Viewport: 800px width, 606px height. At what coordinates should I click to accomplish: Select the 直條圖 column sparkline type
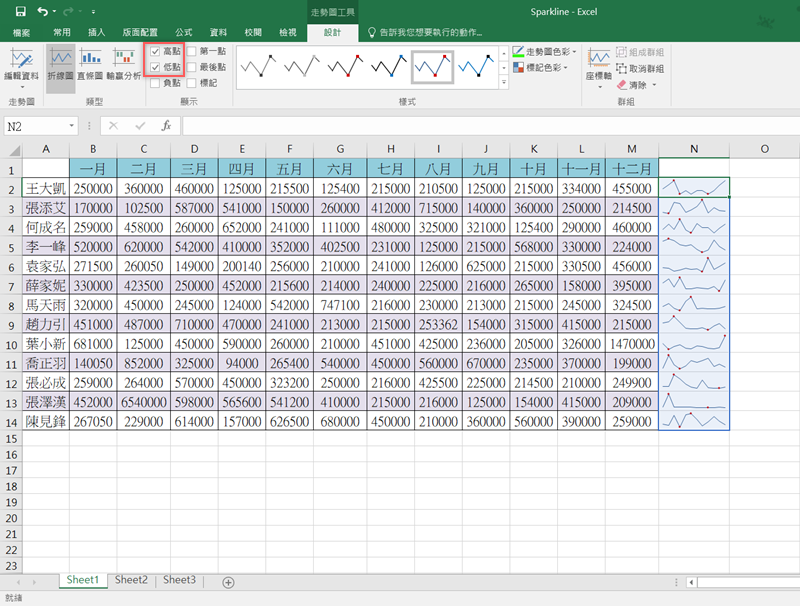[91, 66]
